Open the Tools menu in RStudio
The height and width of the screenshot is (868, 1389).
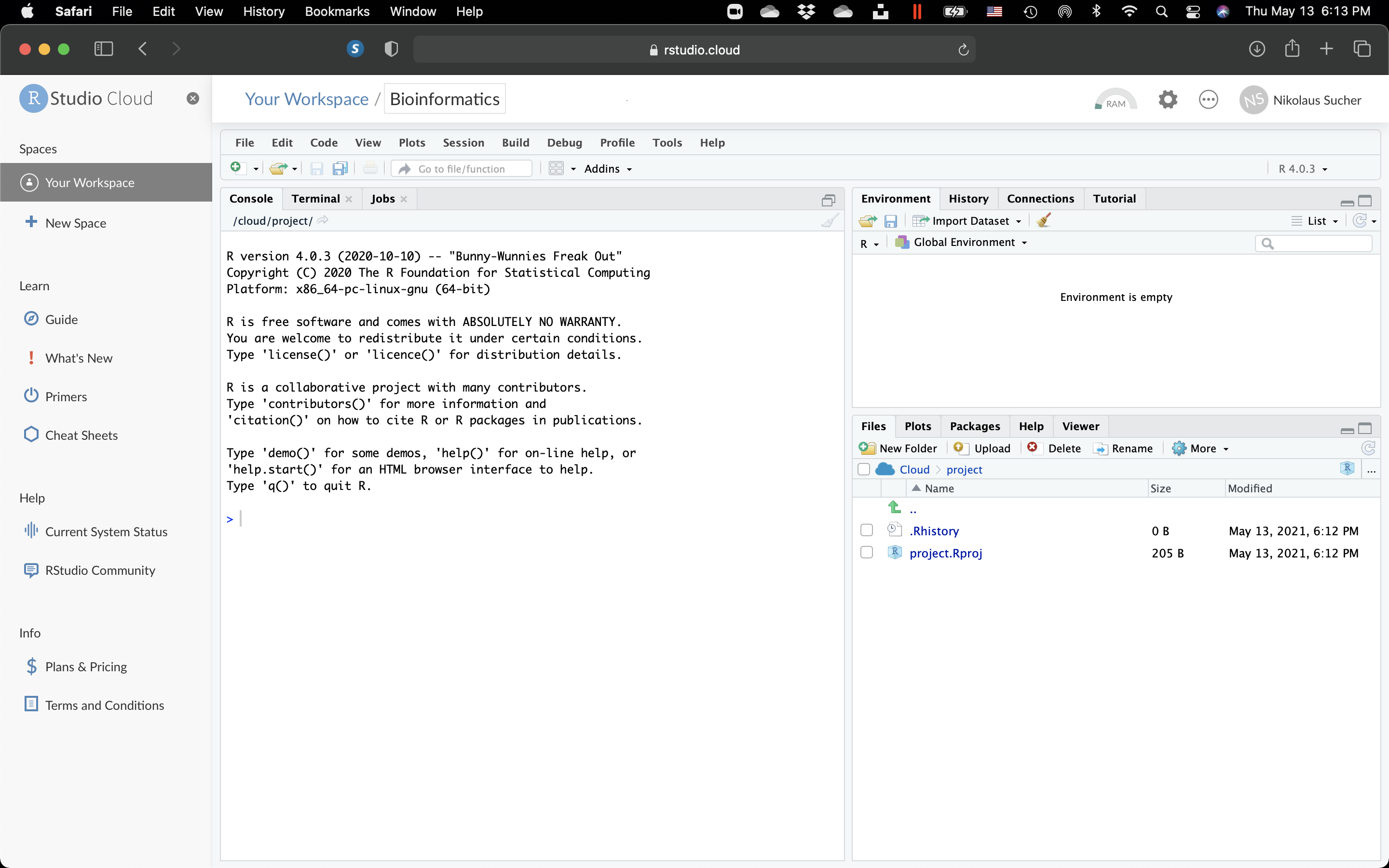point(667,142)
